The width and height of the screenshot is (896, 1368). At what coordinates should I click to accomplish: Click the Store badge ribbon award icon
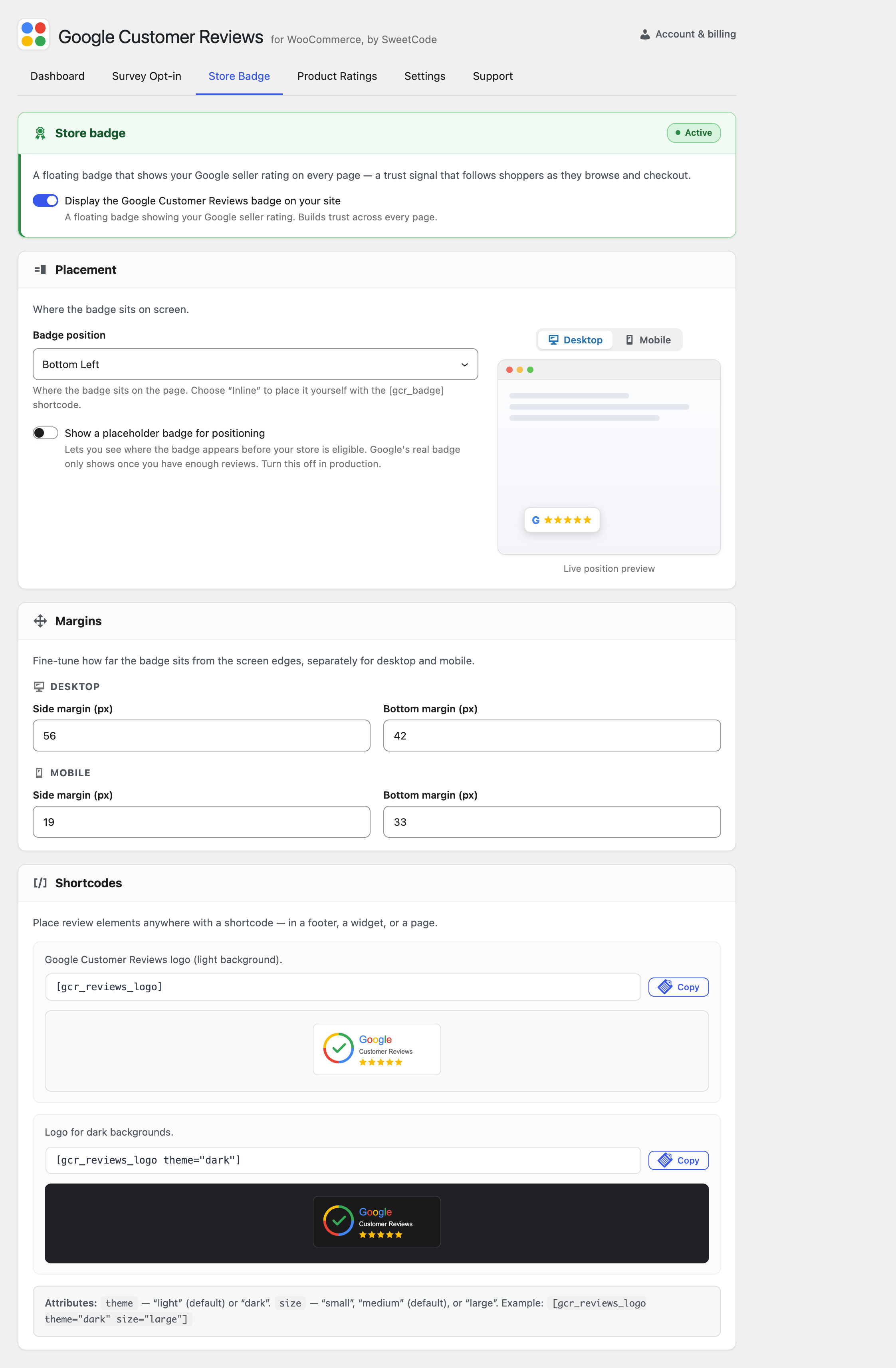pyautogui.click(x=40, y=133)
